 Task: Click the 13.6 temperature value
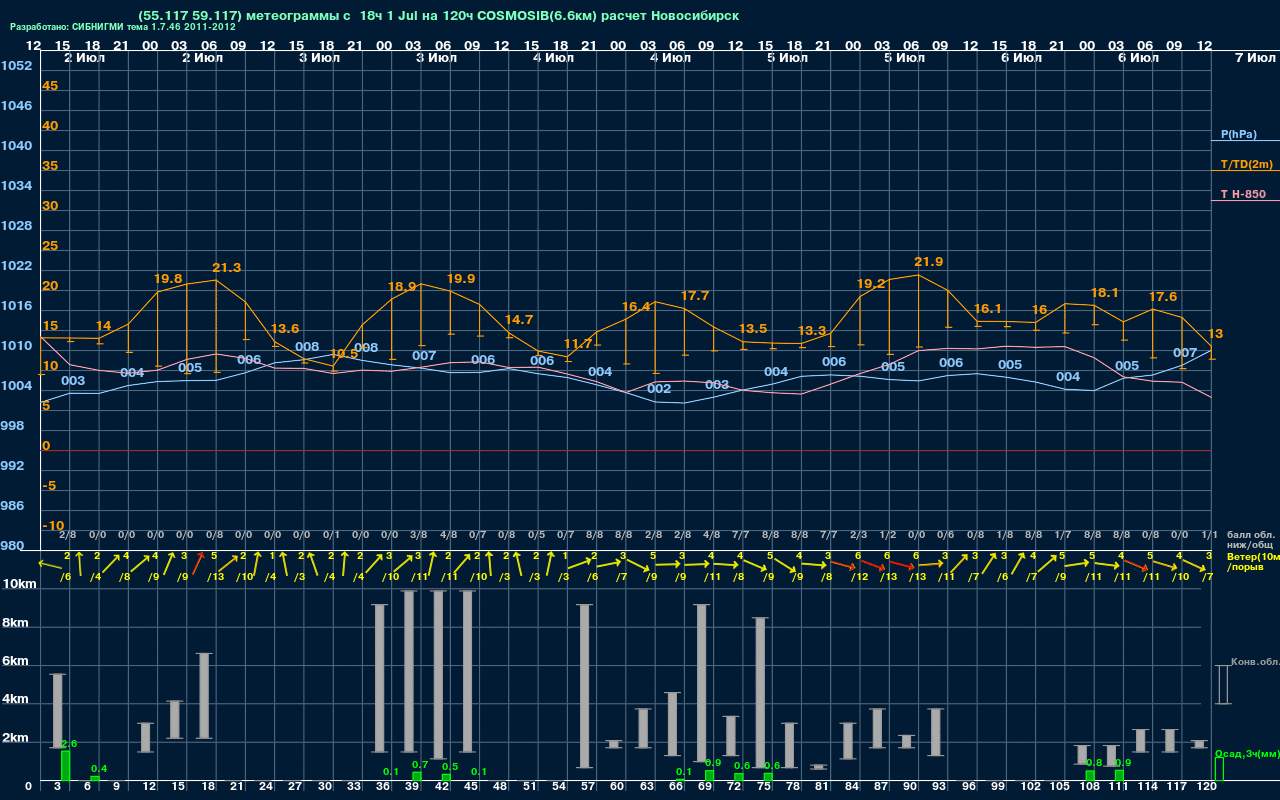[285, 329]
